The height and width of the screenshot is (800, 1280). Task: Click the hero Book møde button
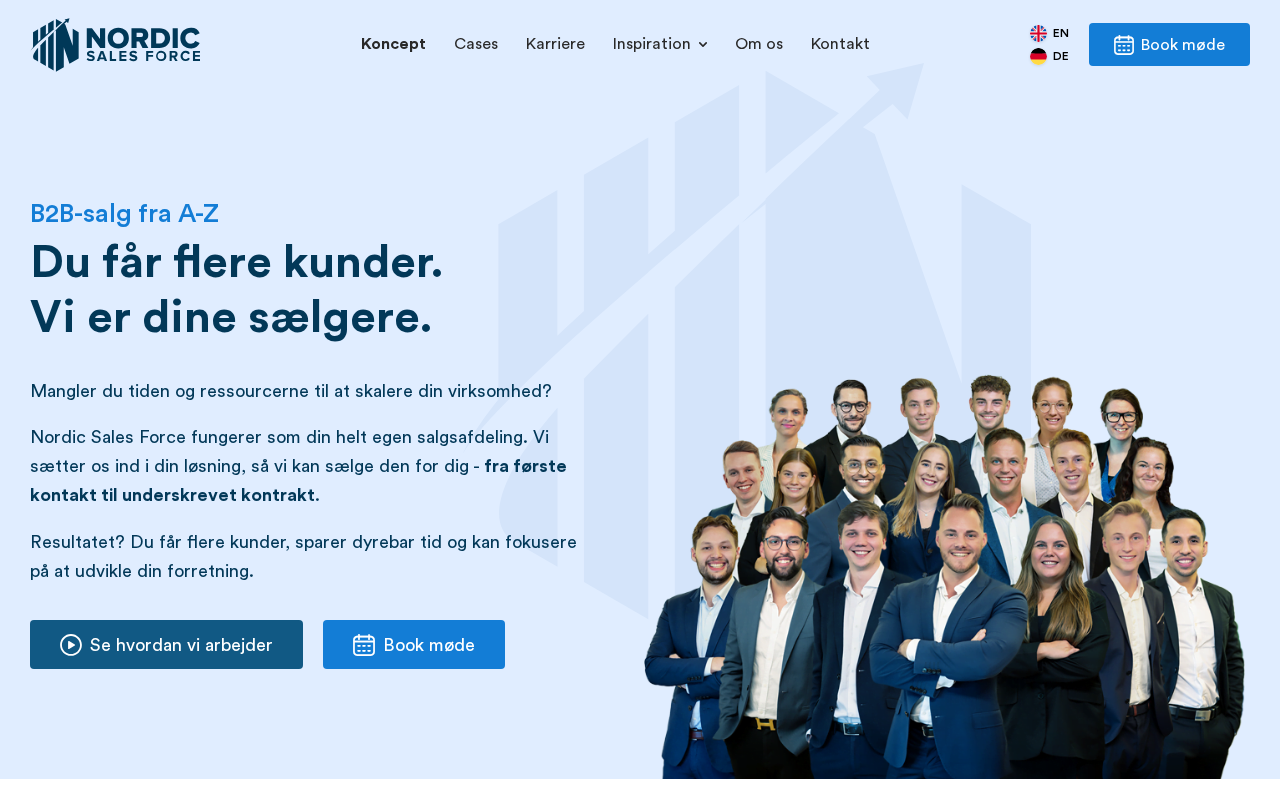point(414,645)
